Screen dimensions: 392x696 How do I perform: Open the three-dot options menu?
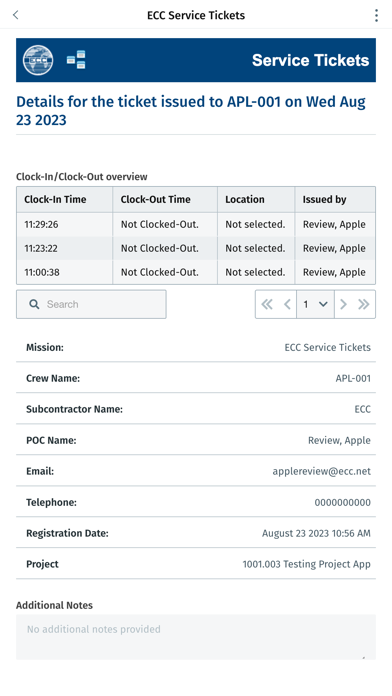point(376,15)
